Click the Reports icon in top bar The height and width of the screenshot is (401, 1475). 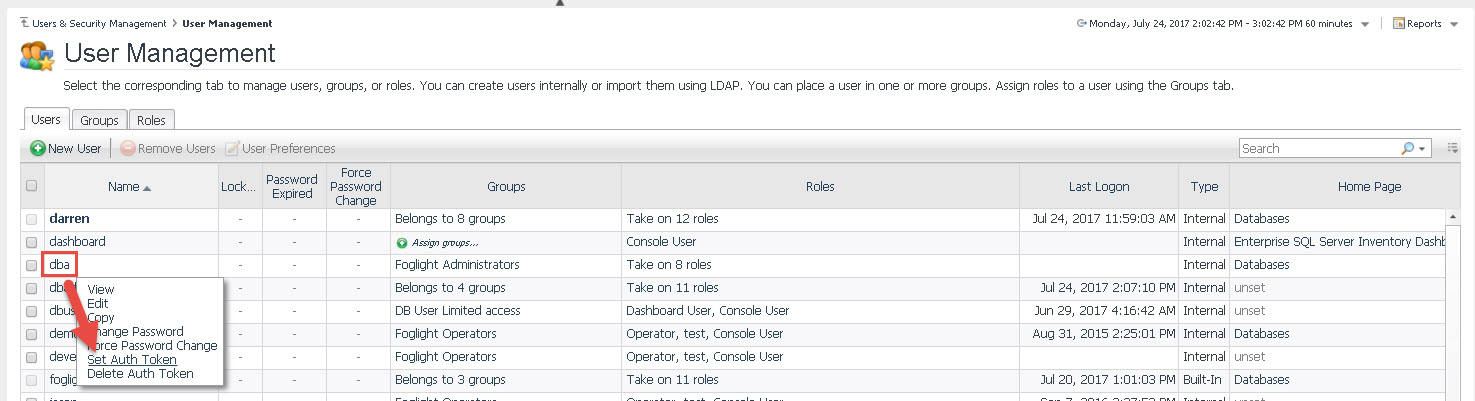pos(1399,23)
